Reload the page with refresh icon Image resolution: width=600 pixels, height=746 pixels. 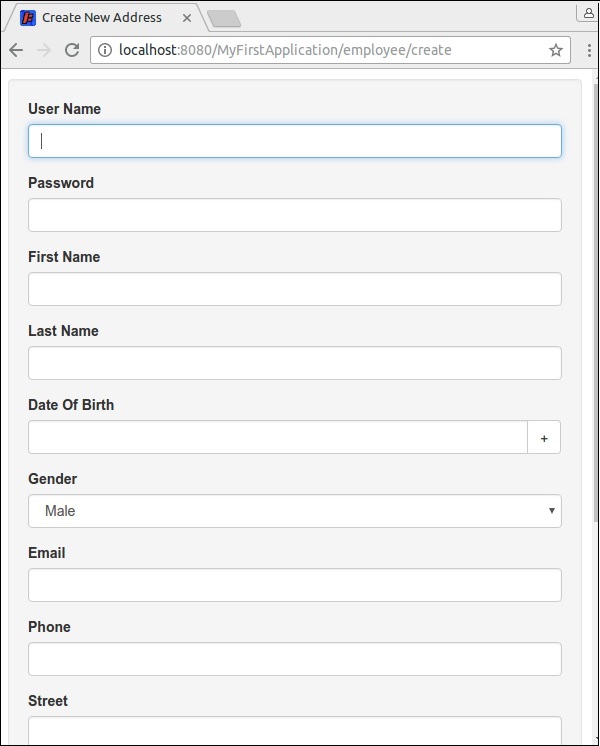point(72,50)
